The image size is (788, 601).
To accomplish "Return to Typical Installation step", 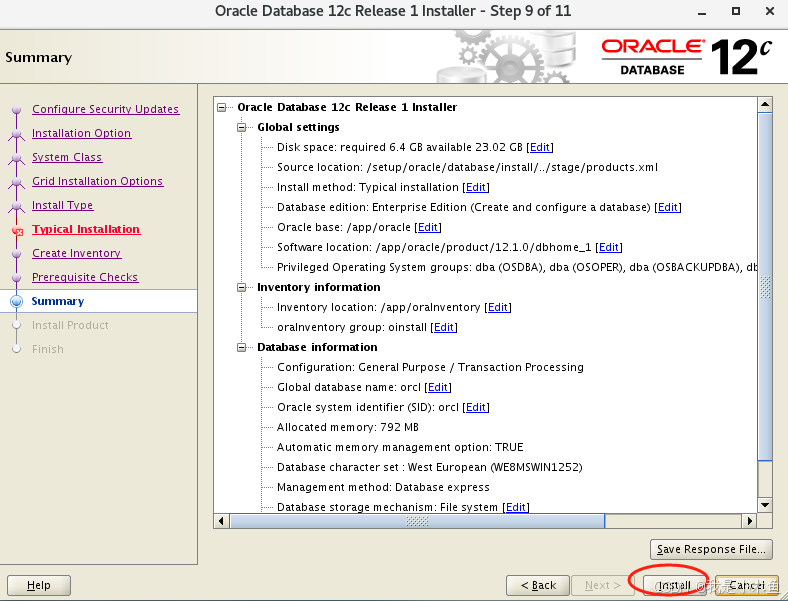I will 86,229.
